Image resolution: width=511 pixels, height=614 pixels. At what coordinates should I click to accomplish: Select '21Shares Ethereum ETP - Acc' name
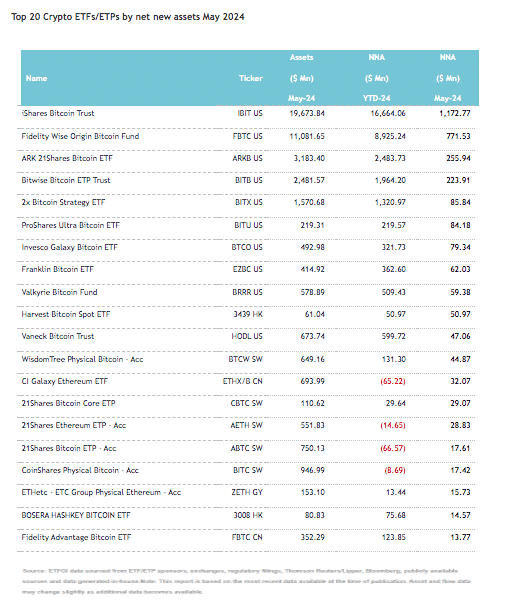coord(74,425)
